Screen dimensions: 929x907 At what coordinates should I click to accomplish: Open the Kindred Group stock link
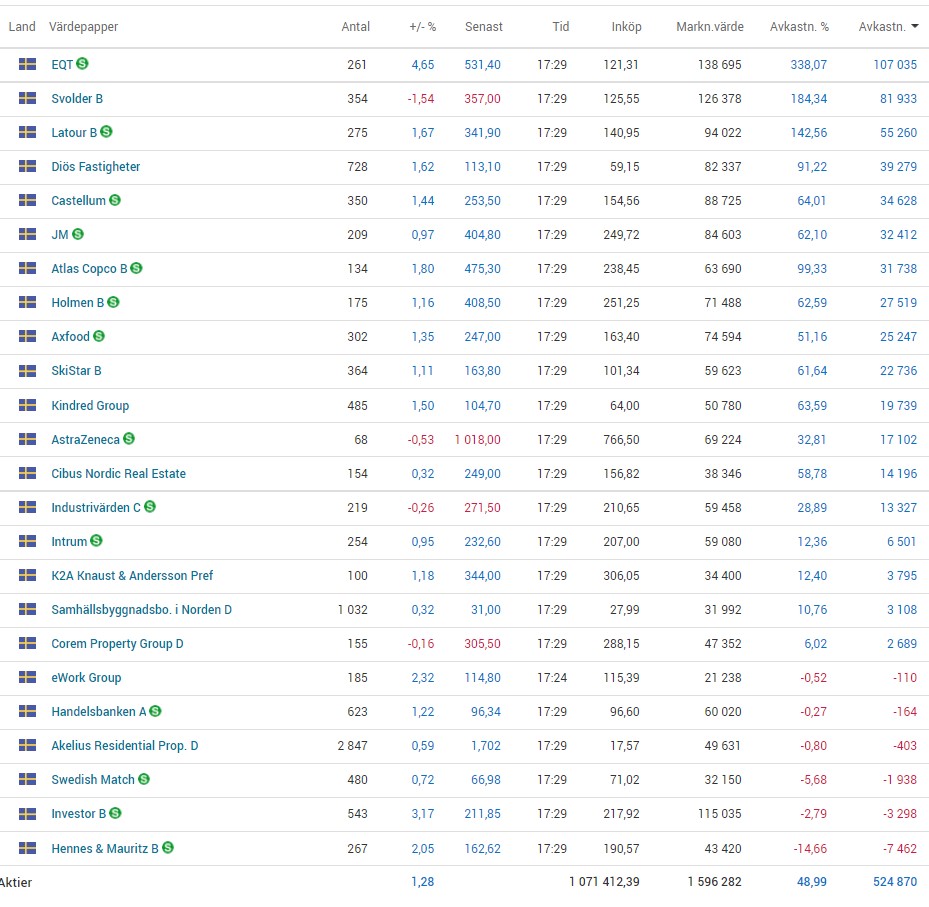coord(90,405)
